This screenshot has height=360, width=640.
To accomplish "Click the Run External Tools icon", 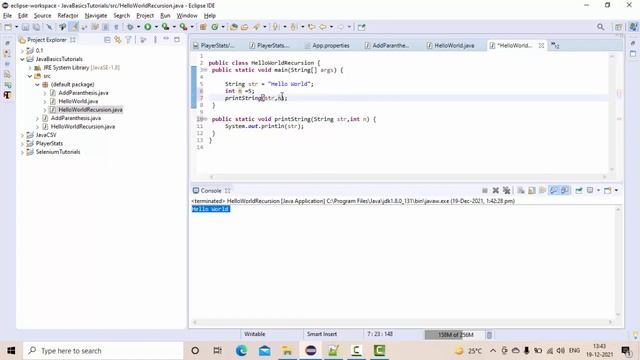I will (x=183, y=27).
